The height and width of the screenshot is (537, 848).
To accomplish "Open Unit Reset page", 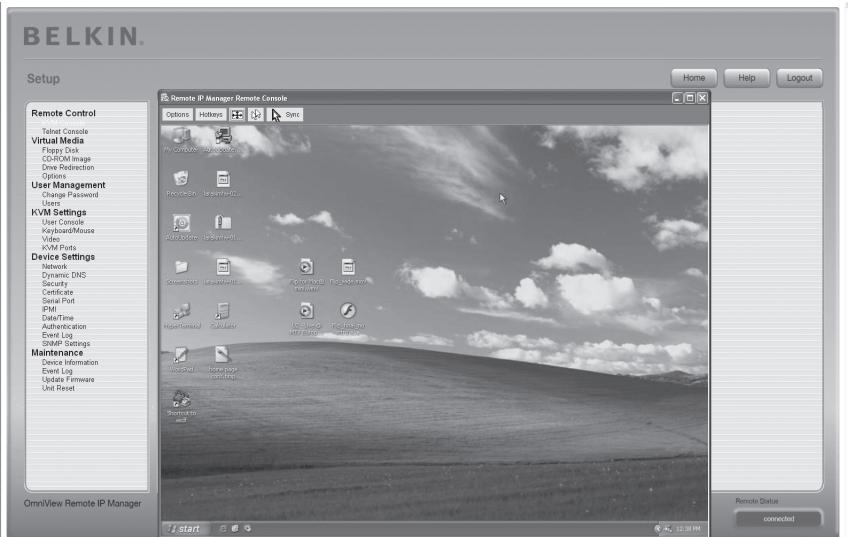I will [x=58, y=388].
